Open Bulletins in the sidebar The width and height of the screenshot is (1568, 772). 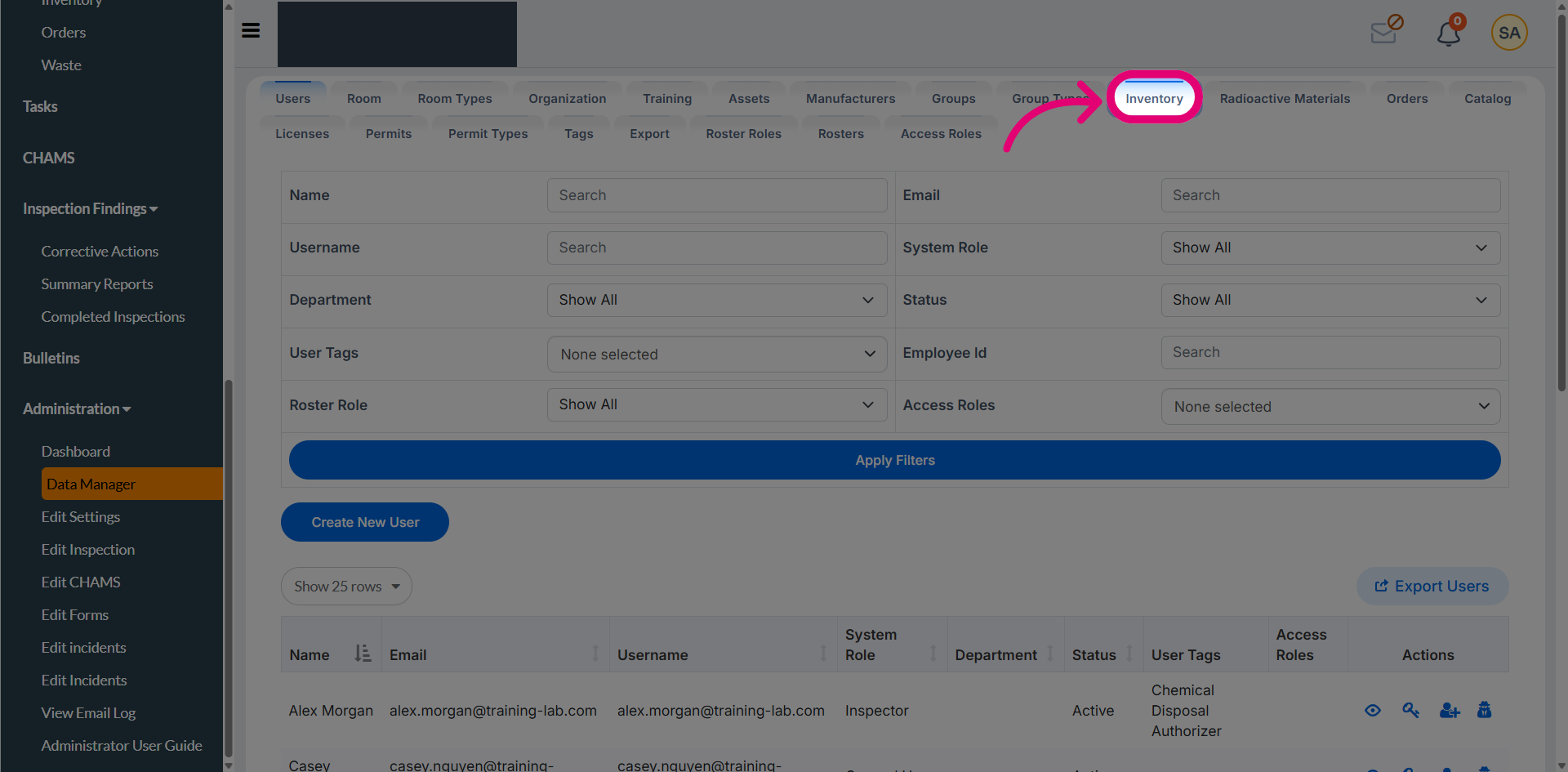pos(51,359)
